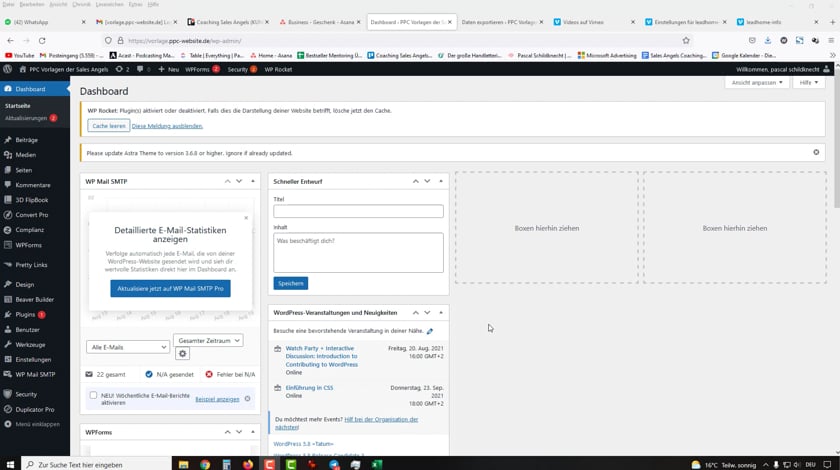
Task: Collapse WordPress-Veranstaltungen und Neuigkeiten widget
Action: coord(441,312)
